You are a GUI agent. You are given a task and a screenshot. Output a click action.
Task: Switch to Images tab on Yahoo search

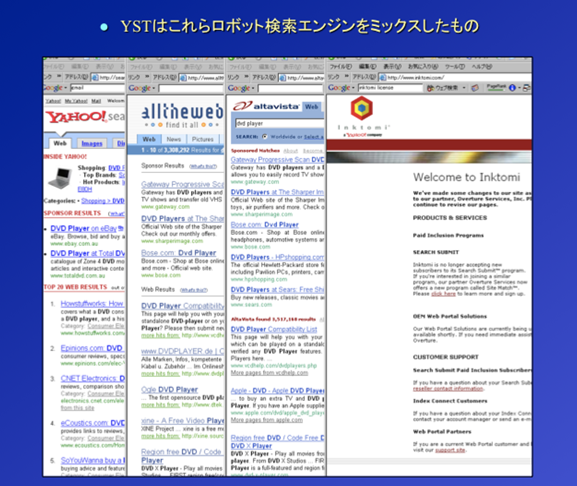pos(92,143)
